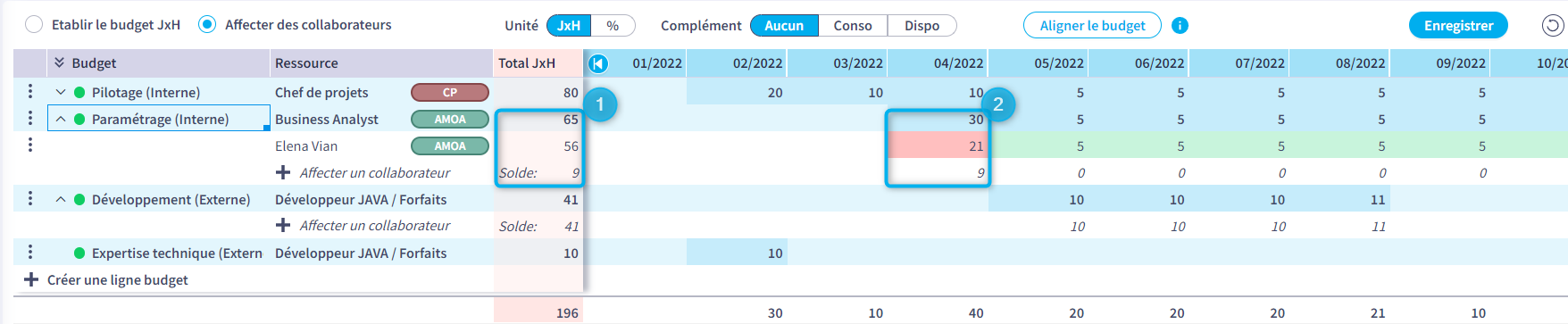Click the blue timeline rewind-to-start icon

598,63
